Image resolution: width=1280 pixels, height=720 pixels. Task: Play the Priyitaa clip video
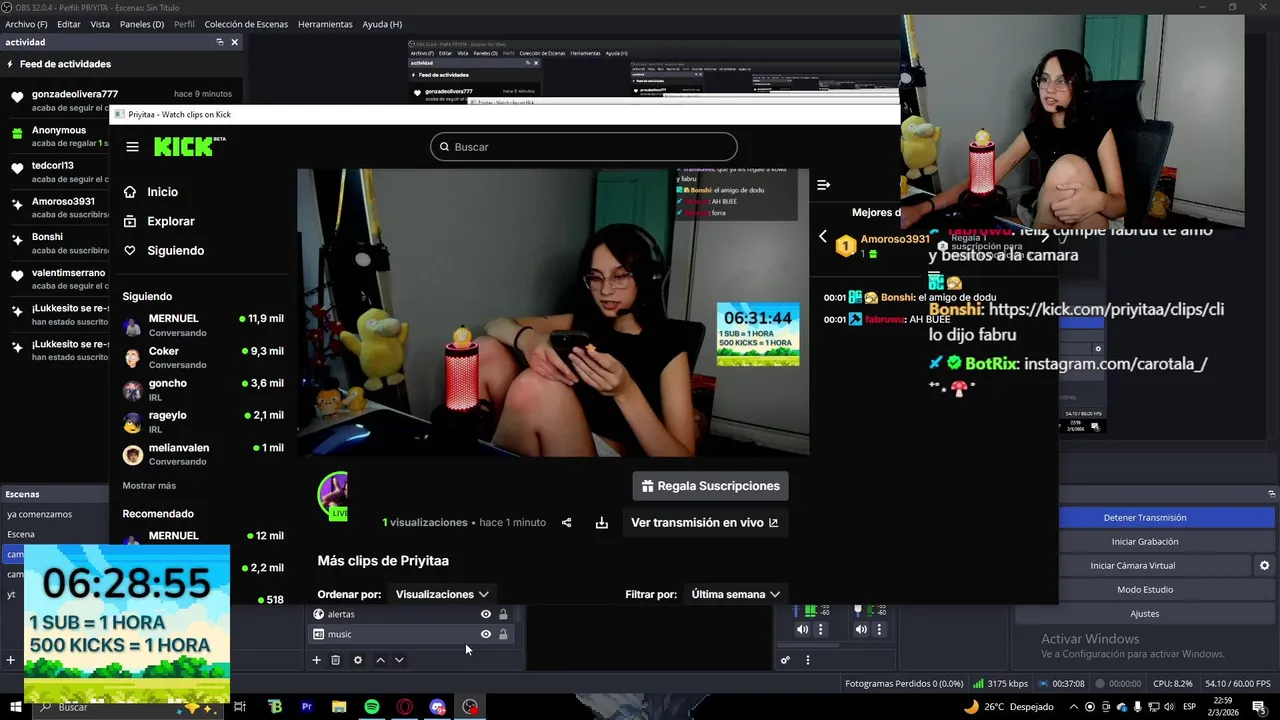pos(553,312)
